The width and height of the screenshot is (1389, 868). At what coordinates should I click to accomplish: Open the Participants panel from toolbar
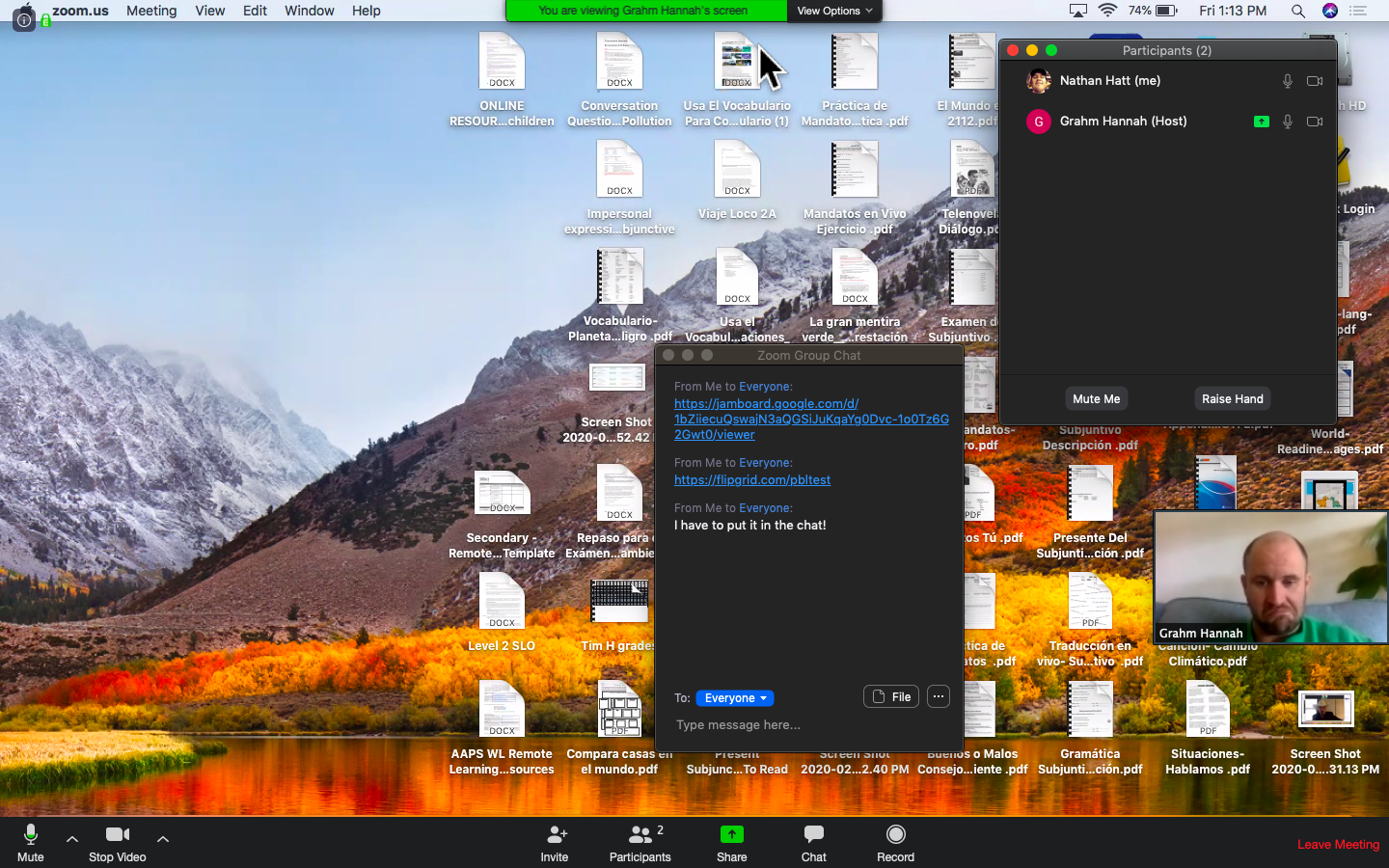click(x=640, y=842)
